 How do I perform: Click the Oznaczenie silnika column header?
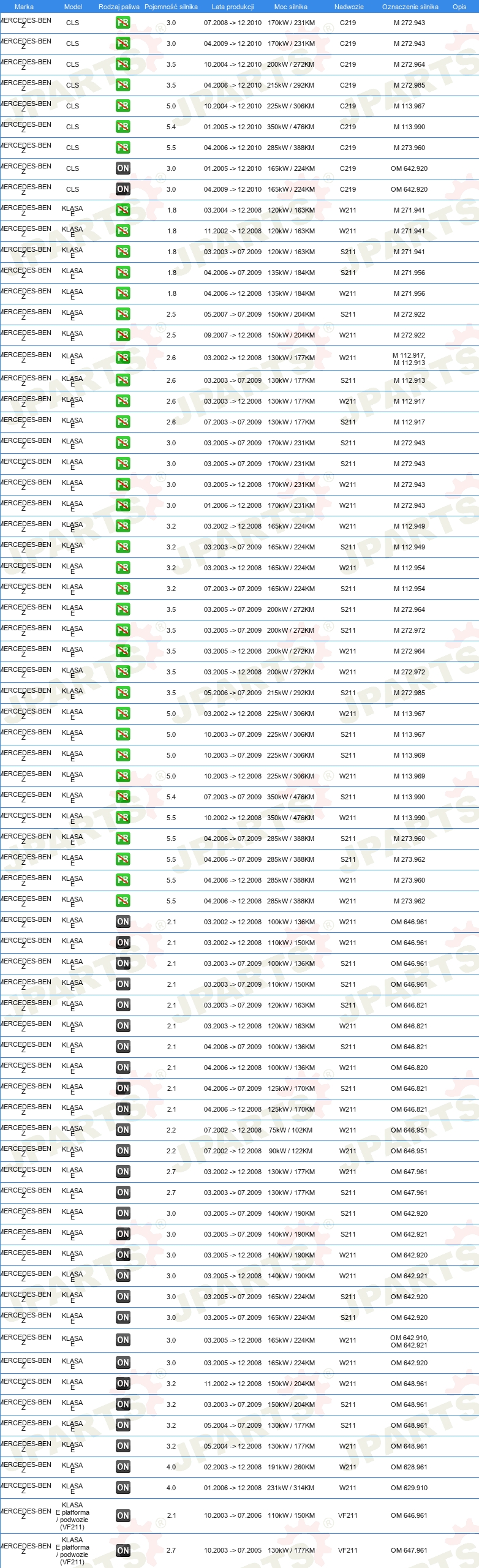[x=410, y=7]
